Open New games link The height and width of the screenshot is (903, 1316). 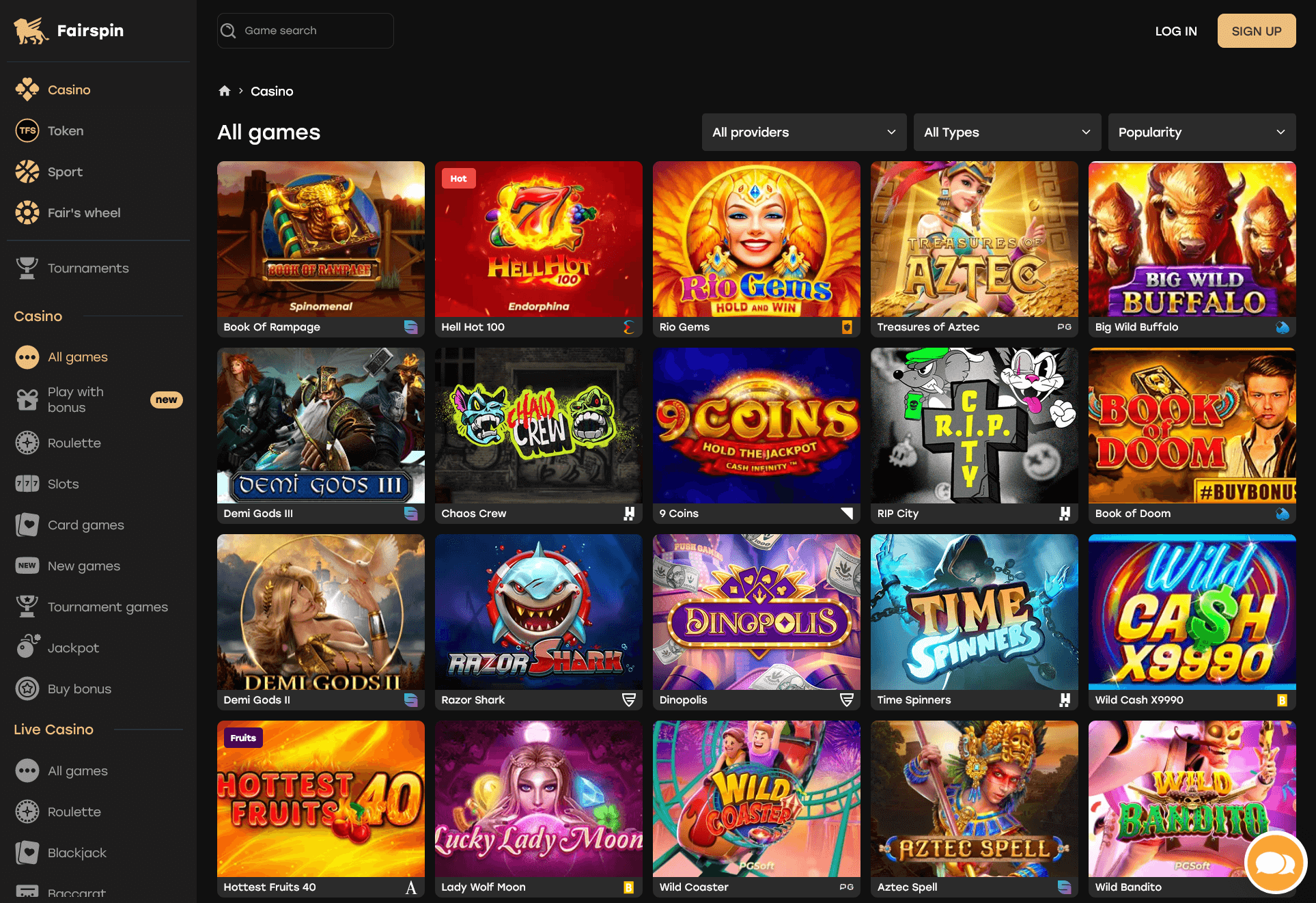84,566
